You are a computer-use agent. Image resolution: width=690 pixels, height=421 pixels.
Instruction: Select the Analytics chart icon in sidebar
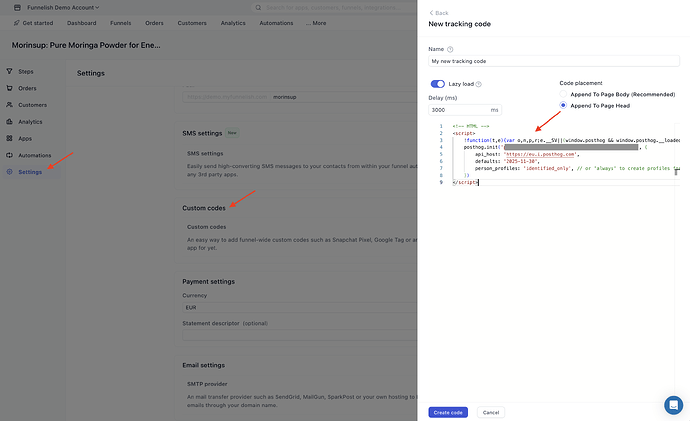coord(10,122)
